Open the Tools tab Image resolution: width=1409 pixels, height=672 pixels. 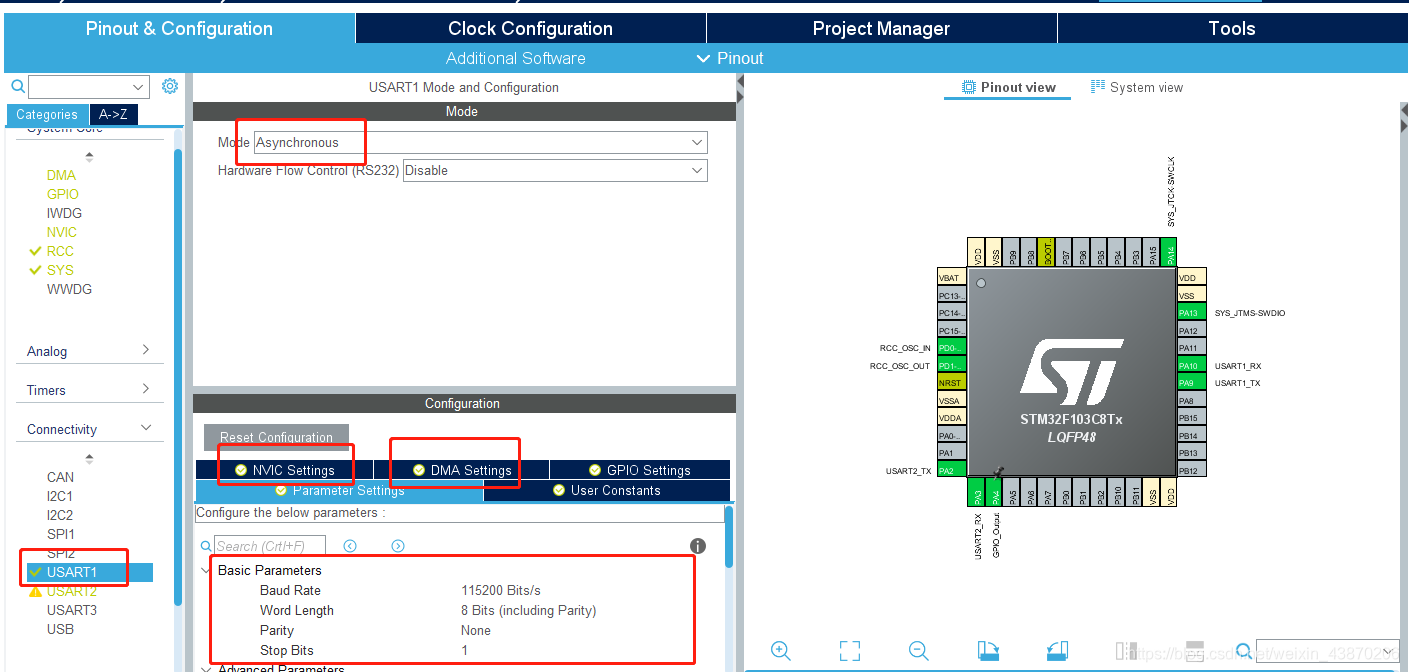(1231, 28)
